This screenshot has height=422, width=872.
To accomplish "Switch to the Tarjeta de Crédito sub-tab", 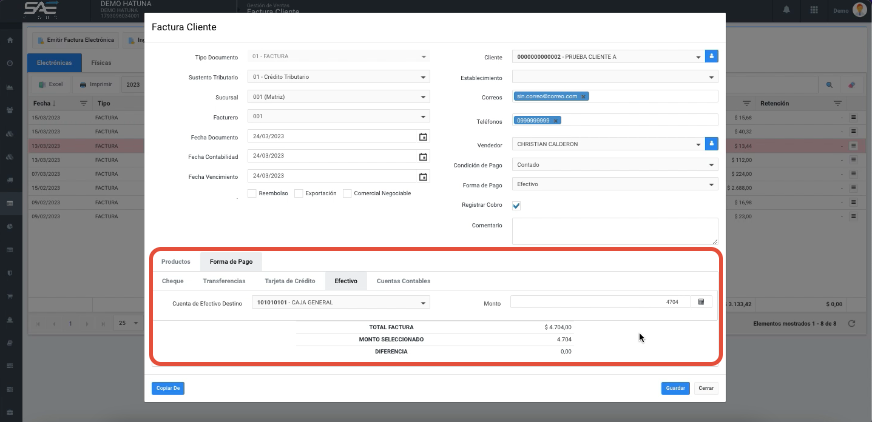I will (x=290, y=281).
